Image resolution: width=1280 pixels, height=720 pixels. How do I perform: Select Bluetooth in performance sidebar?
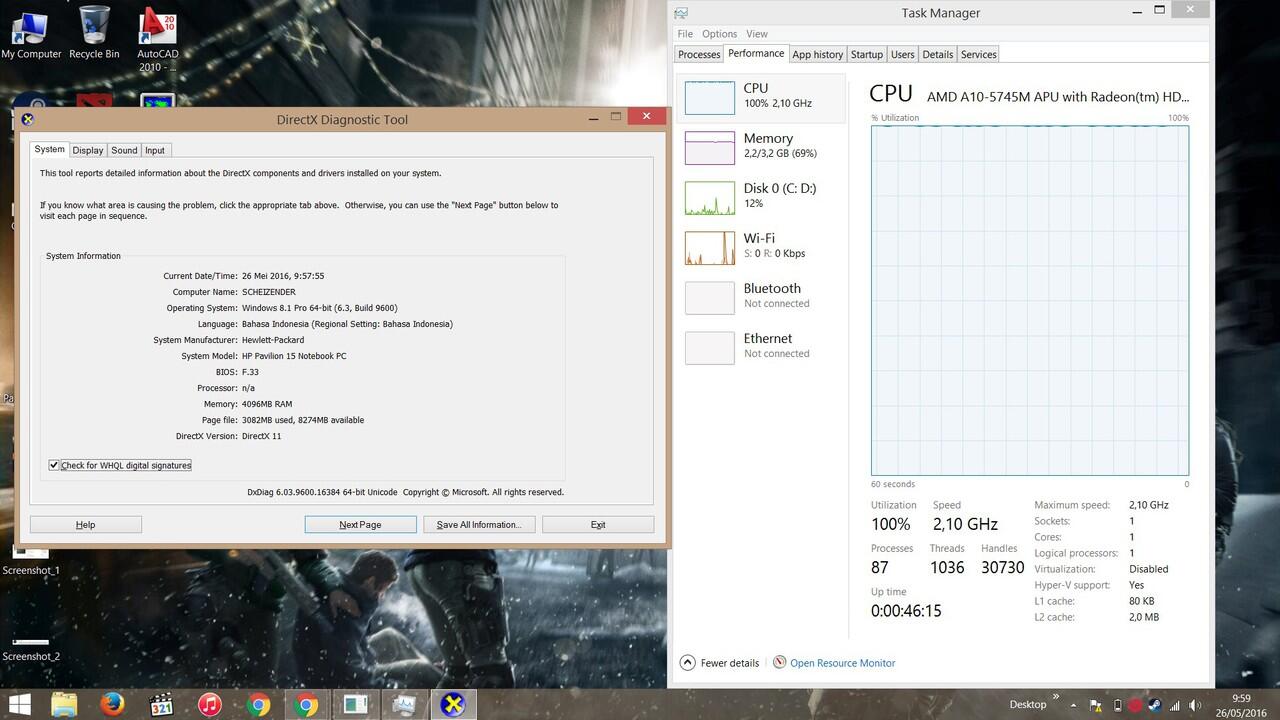click(762, 297)
